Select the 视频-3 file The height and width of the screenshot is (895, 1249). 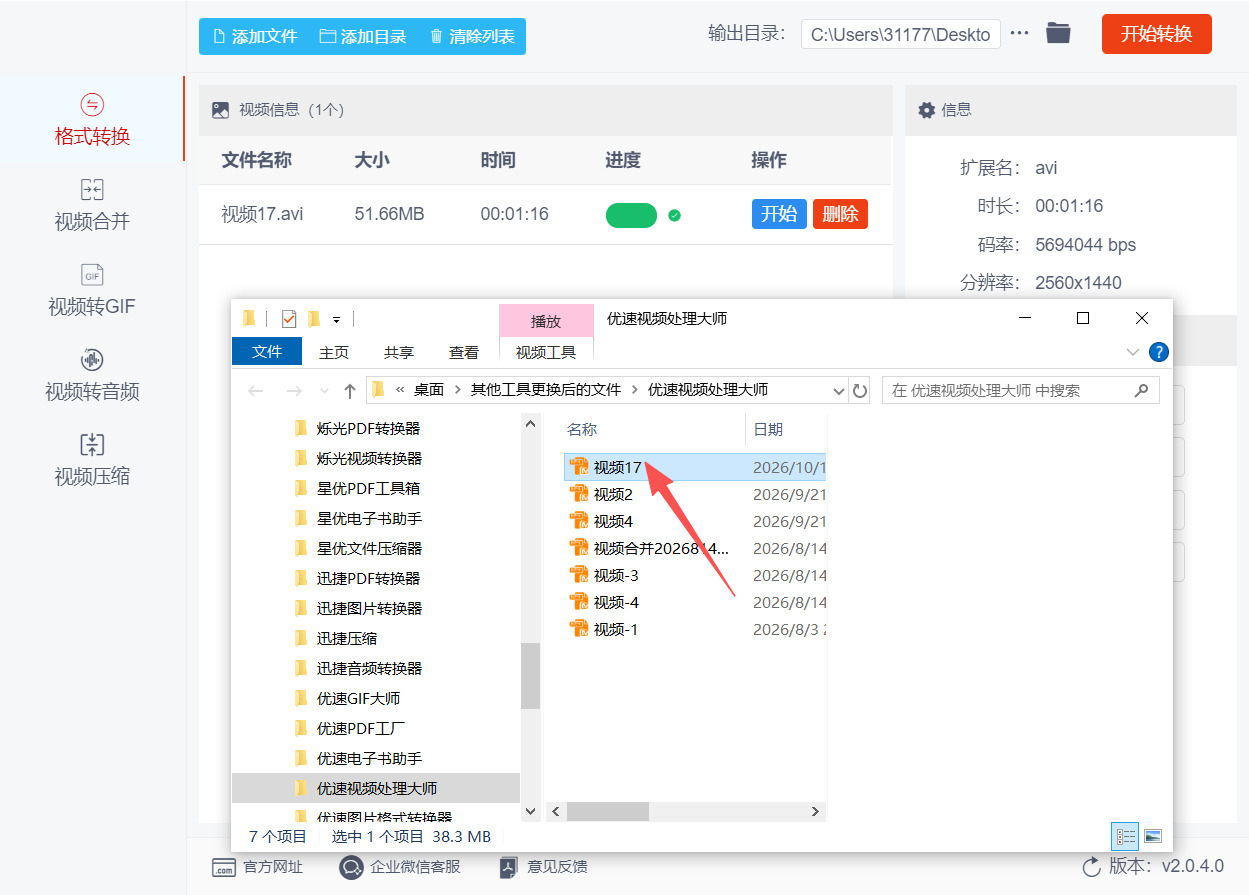[x=696, y=575]
